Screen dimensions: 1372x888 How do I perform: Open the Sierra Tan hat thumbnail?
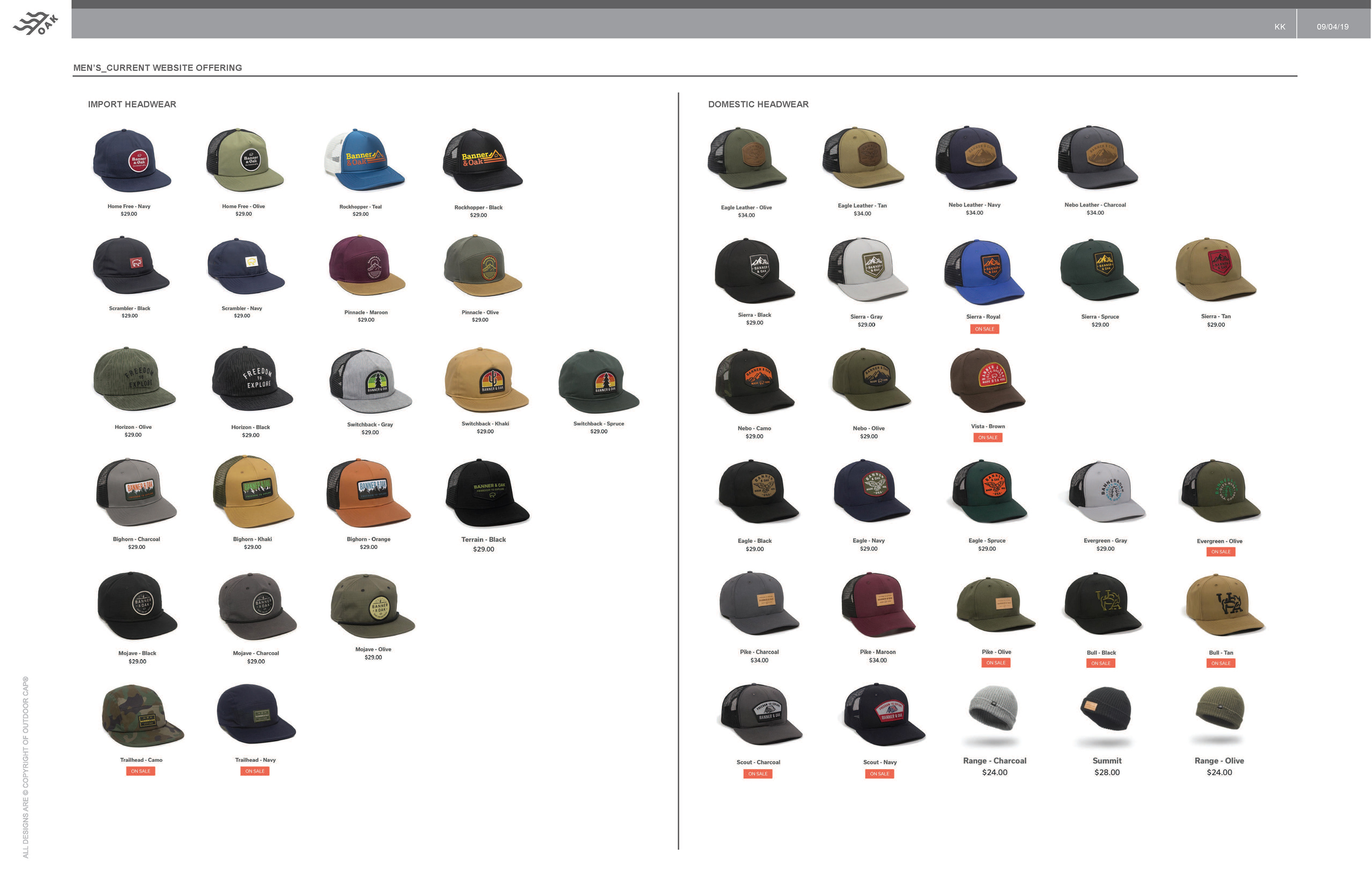point(1215,269)
